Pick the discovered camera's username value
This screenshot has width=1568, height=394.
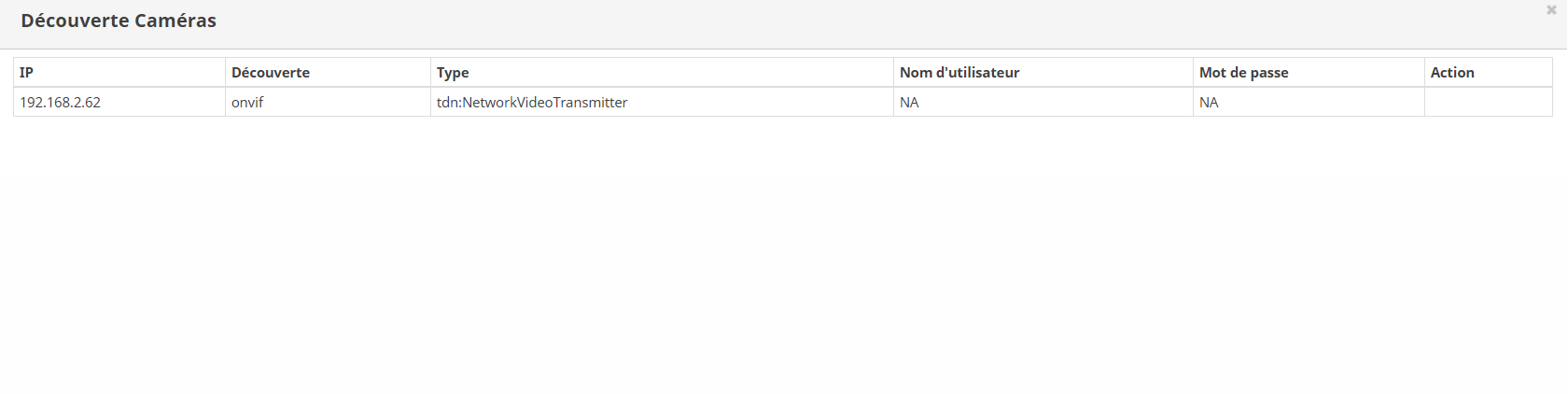coord(909,103)
